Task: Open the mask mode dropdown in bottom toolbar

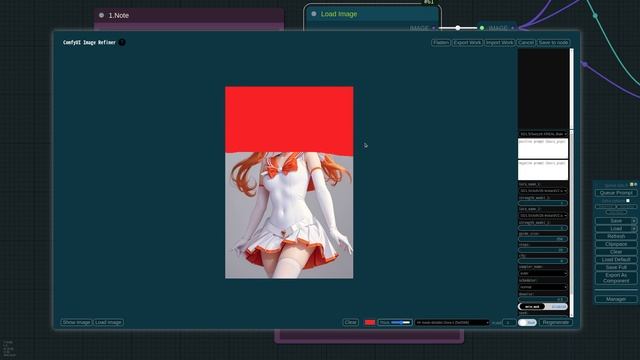Action: pos(452,322)
